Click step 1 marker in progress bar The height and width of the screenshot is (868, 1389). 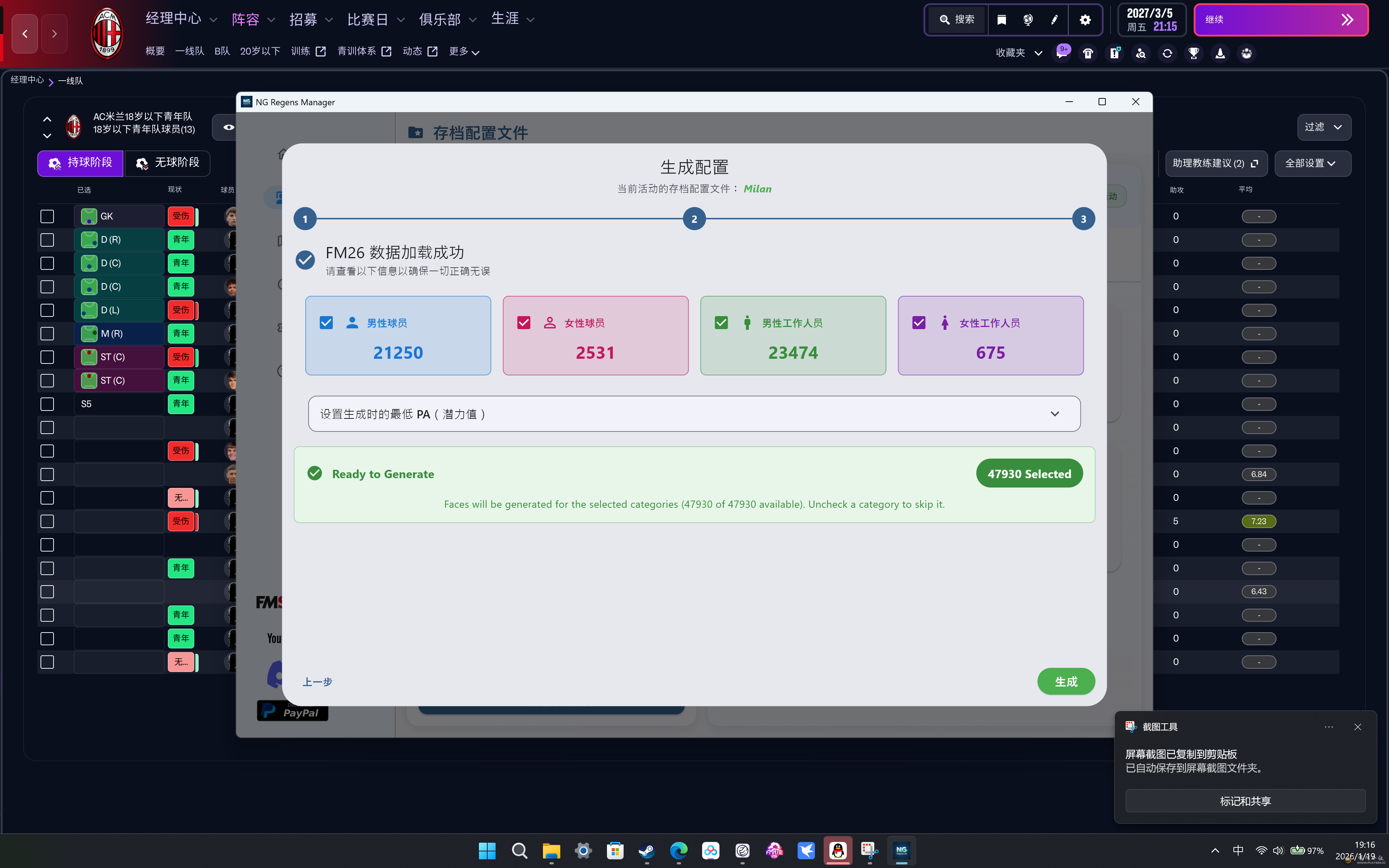pos(305,219)
